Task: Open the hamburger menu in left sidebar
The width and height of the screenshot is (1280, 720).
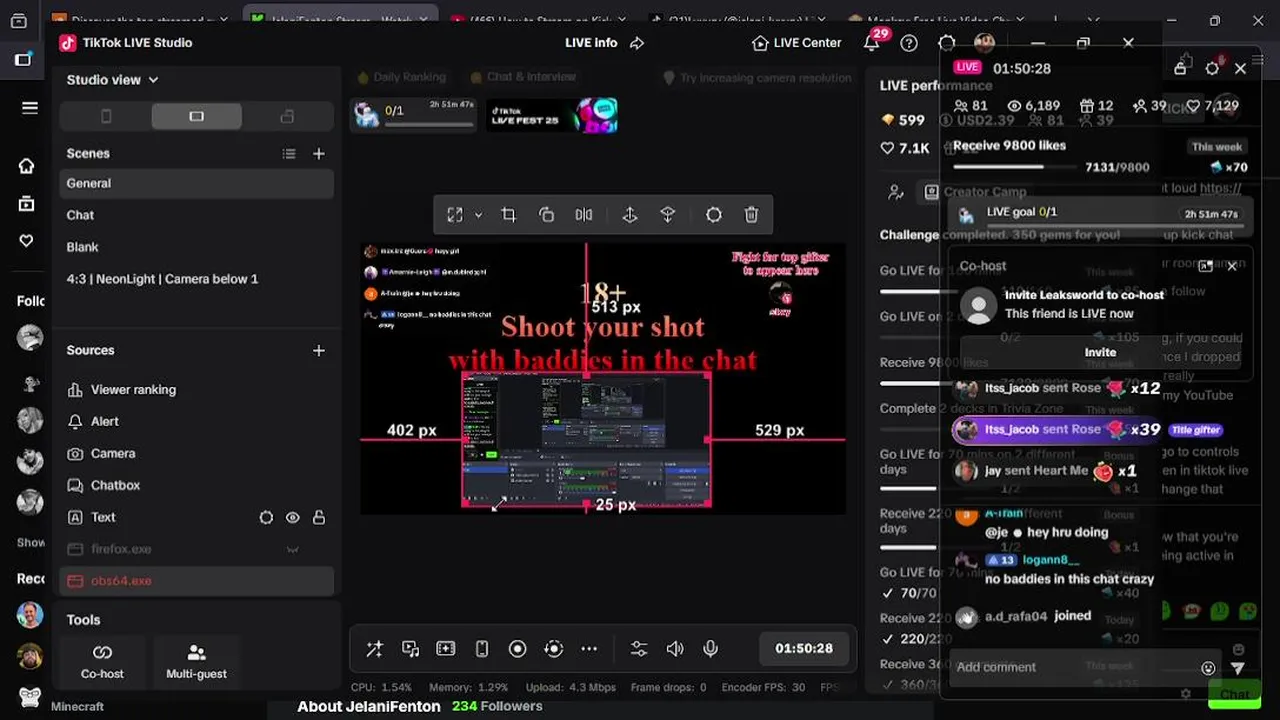Action: pos(30,108)
